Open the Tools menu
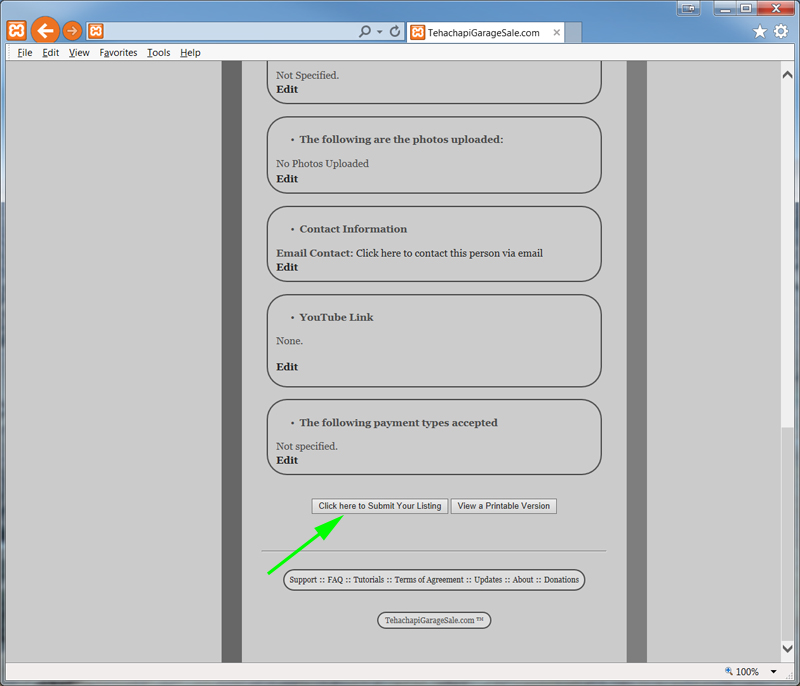 [159, 53]
